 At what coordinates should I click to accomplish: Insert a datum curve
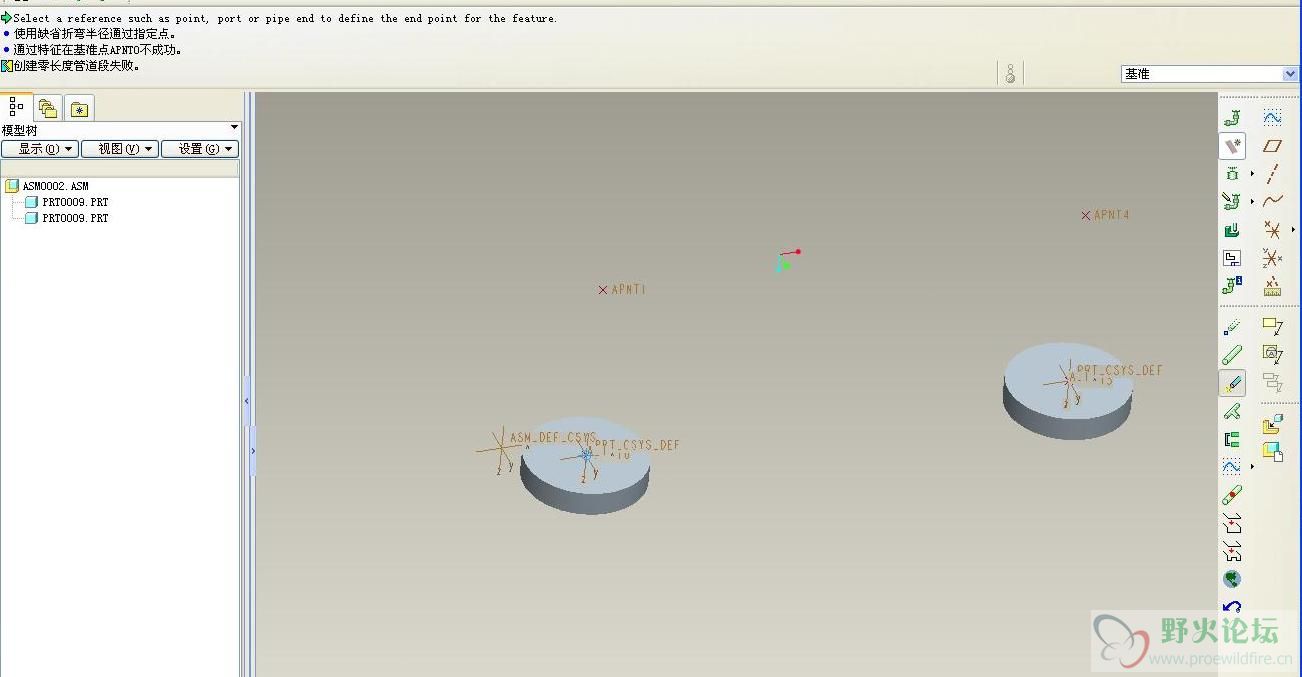1272,202
